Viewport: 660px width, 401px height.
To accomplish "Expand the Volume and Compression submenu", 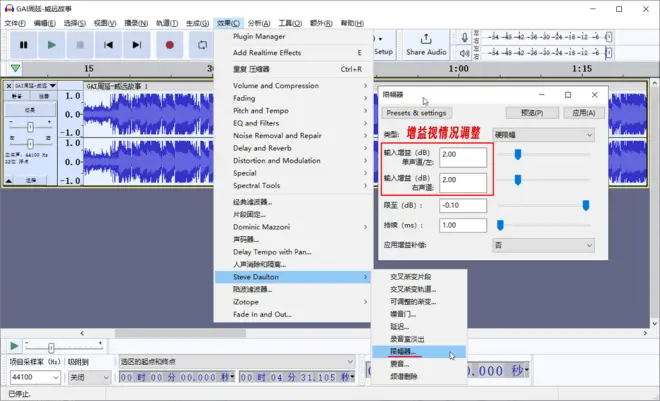I will click(x=293, y=85).
